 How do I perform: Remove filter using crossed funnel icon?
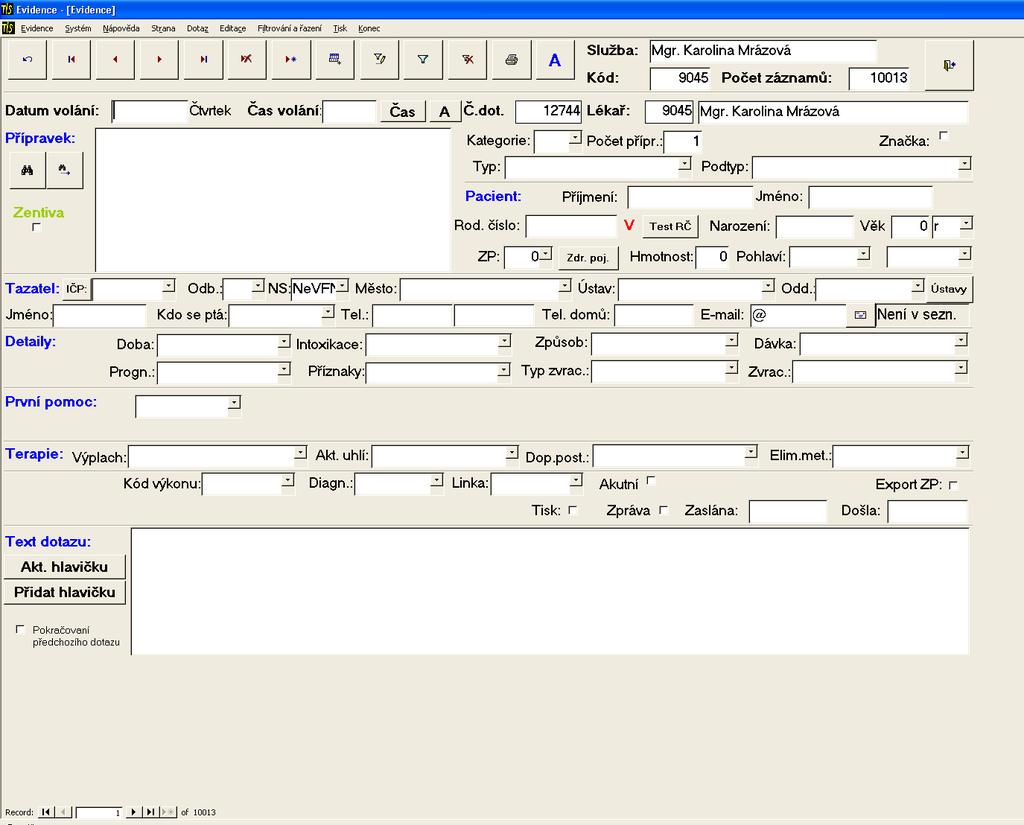click(468, 59)
